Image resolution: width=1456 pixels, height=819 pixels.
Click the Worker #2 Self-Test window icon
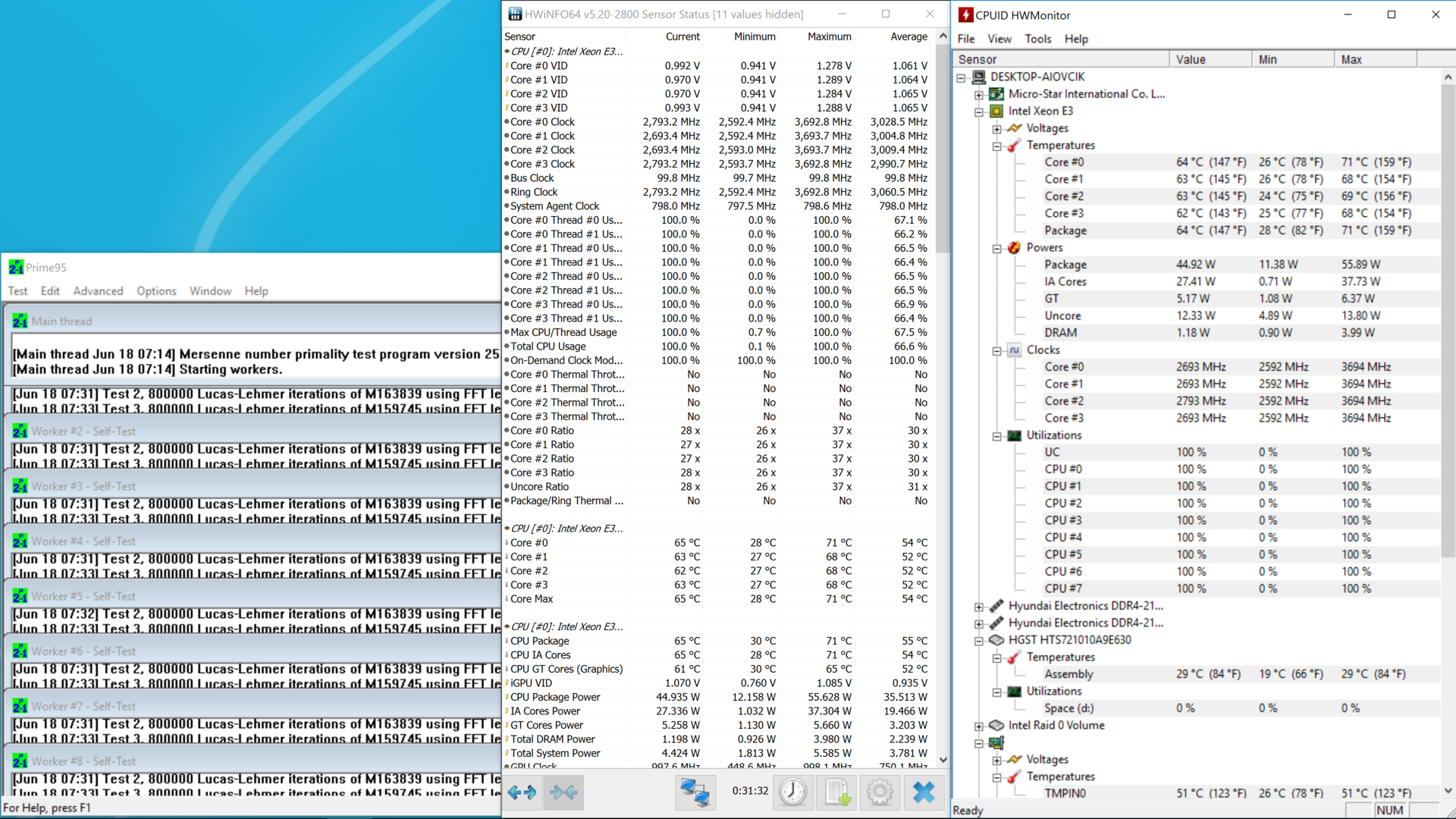click(x=20, y=431)
